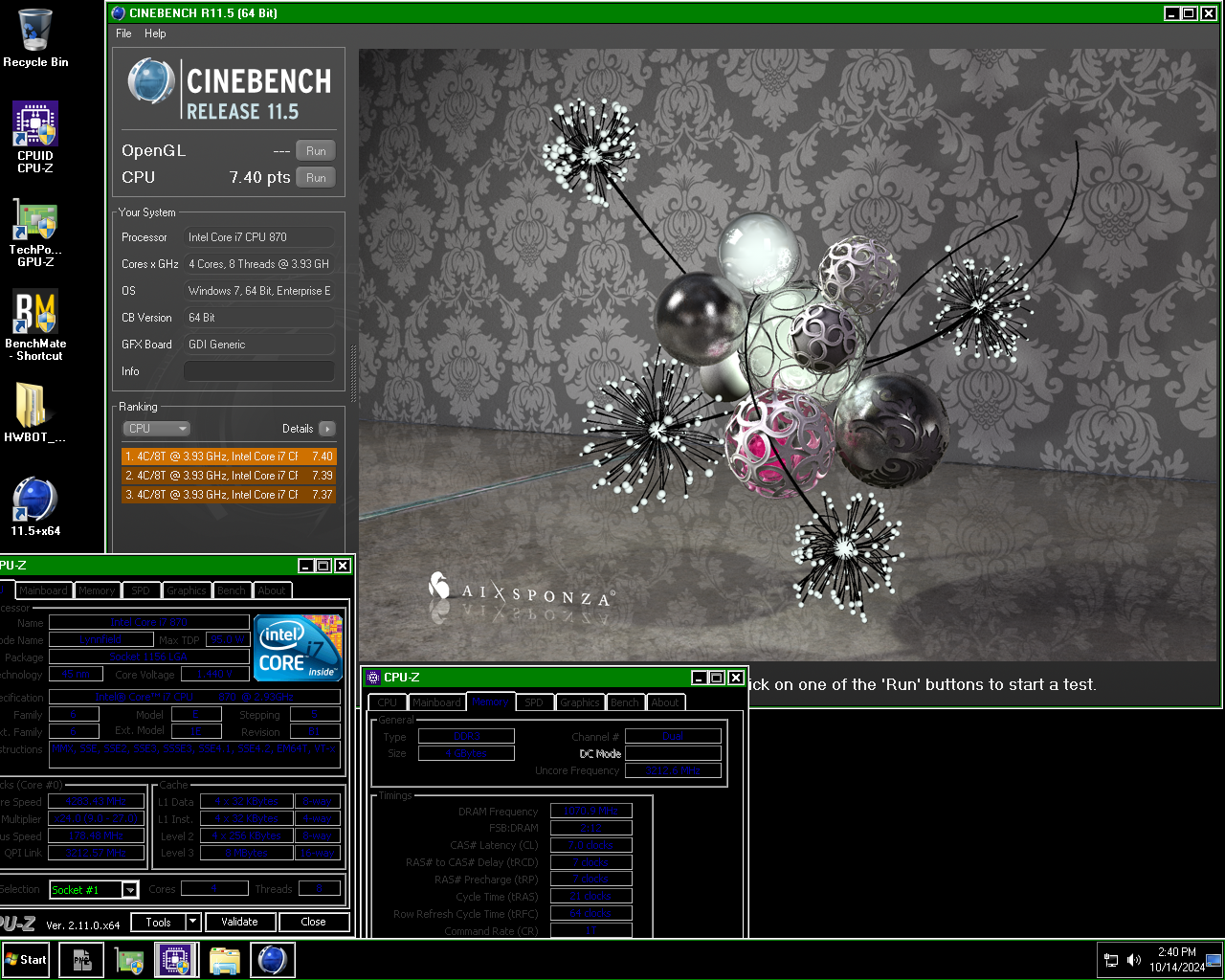This screenshot has width=1225, height=980.
Task: Click the GFX Board field GDI Generic
Action: pos(259,345)
